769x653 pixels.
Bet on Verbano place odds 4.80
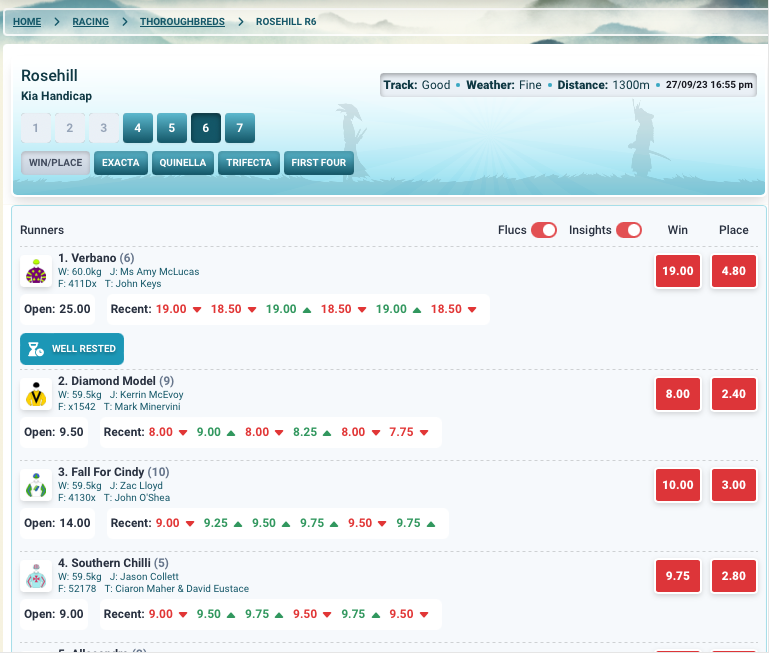(734, 271)
